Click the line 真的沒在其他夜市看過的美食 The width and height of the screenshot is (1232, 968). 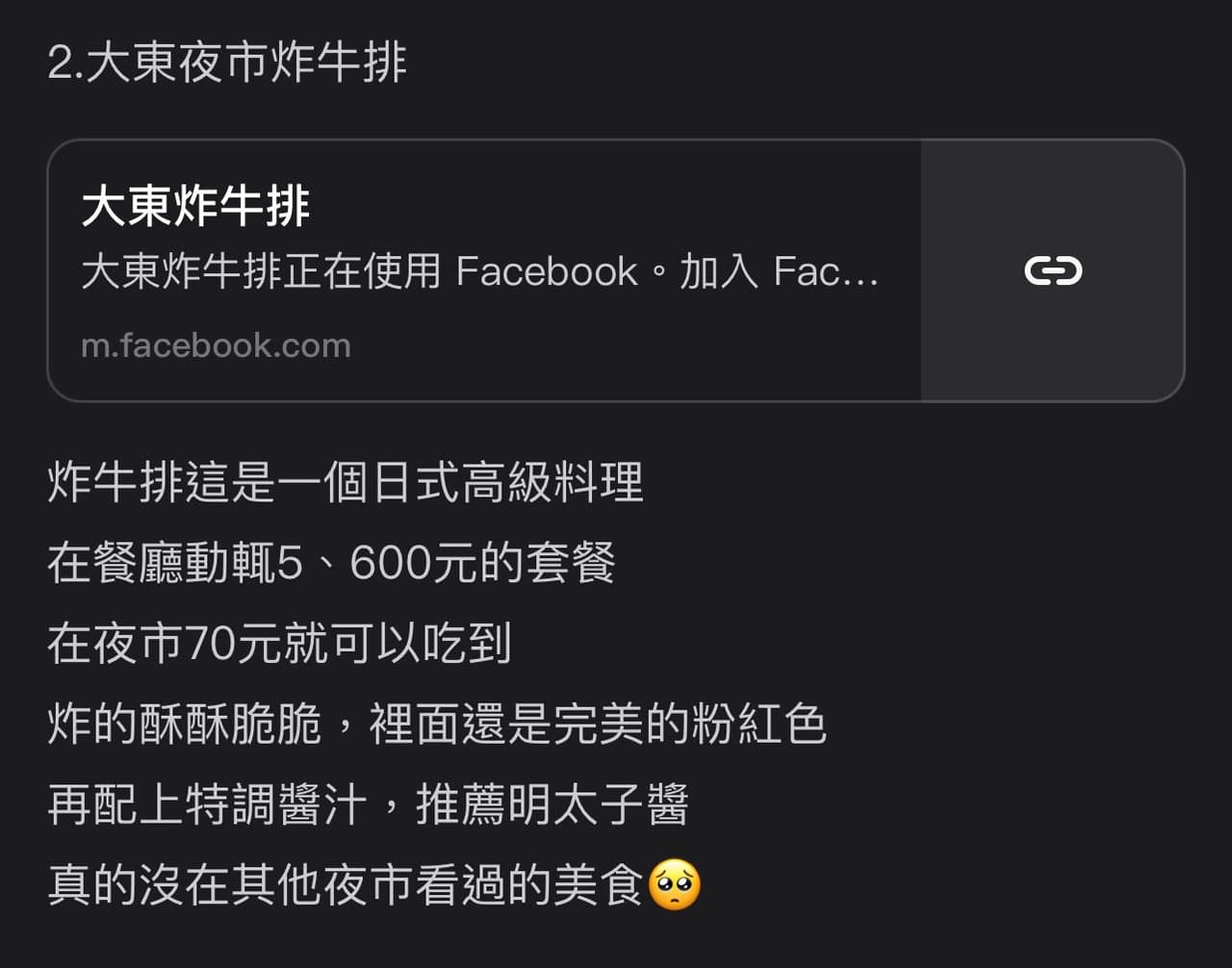coord(346,885)
